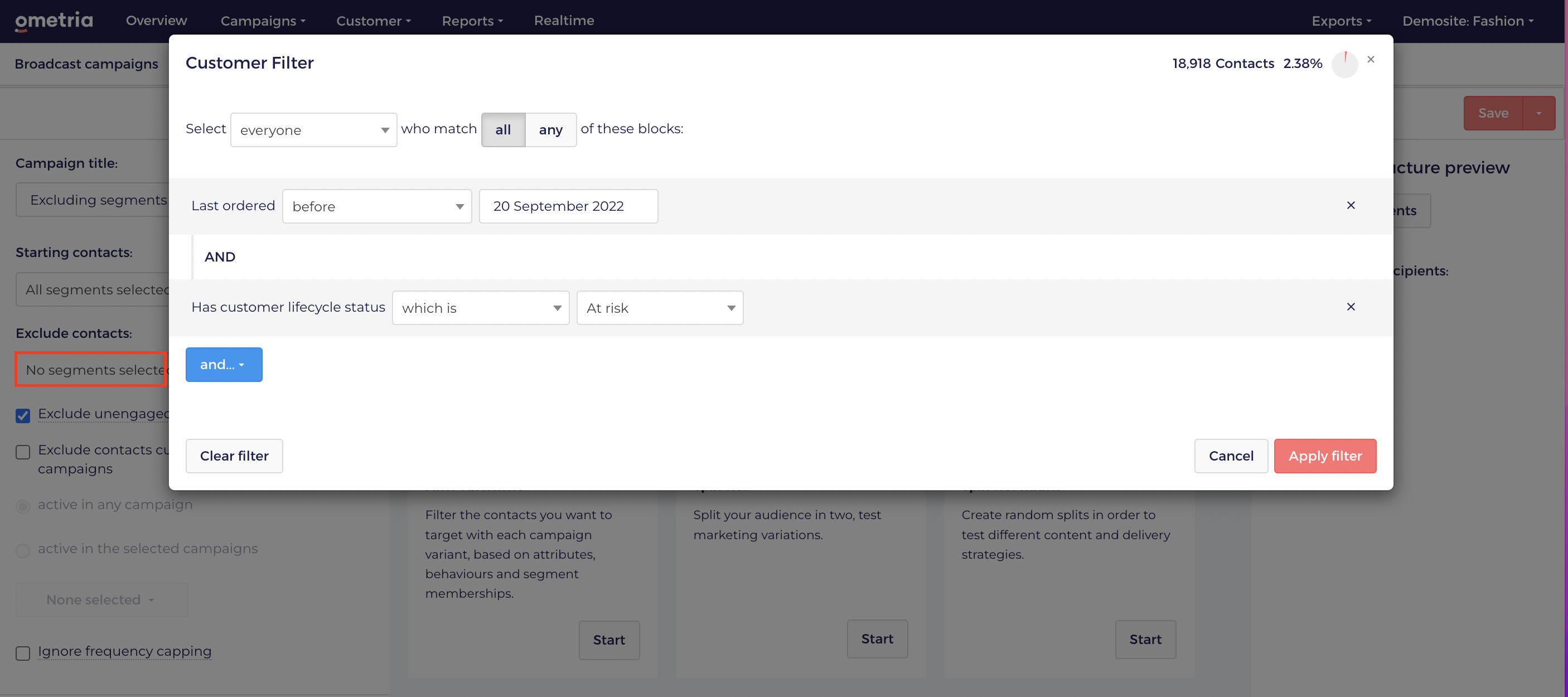The width and height of the screenshot is (1568, 697).
Task: Click the Cancel button
Action: point(1231,456)
